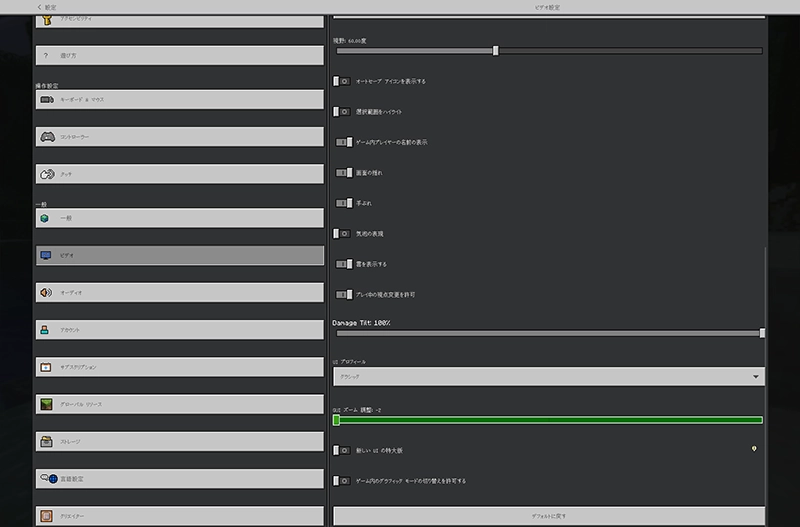Click the speaker icon for オーディオ
800x527 pixels.
[46, 293]
